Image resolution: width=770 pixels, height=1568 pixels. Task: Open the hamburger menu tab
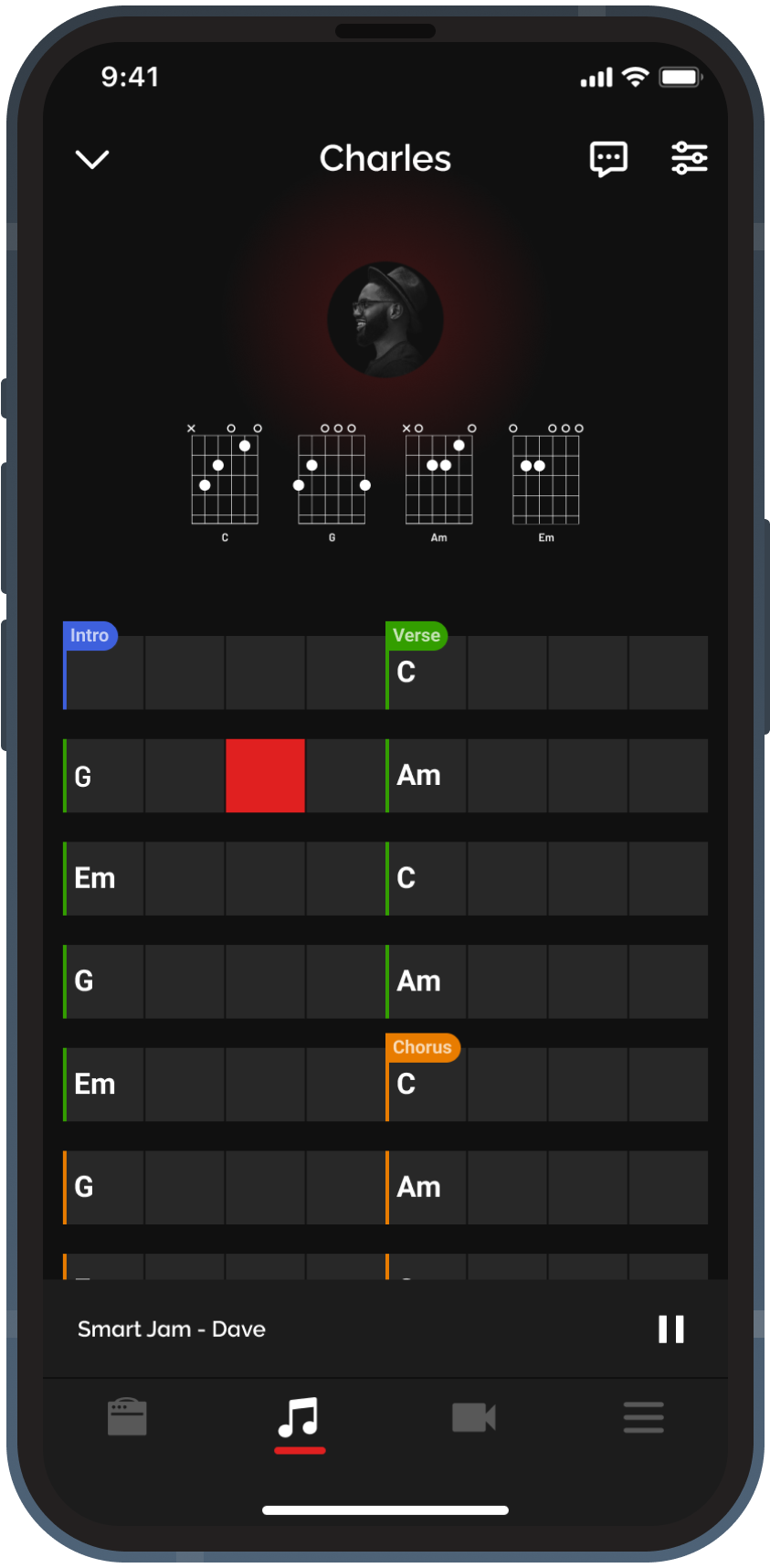[x=643, y=1418]
